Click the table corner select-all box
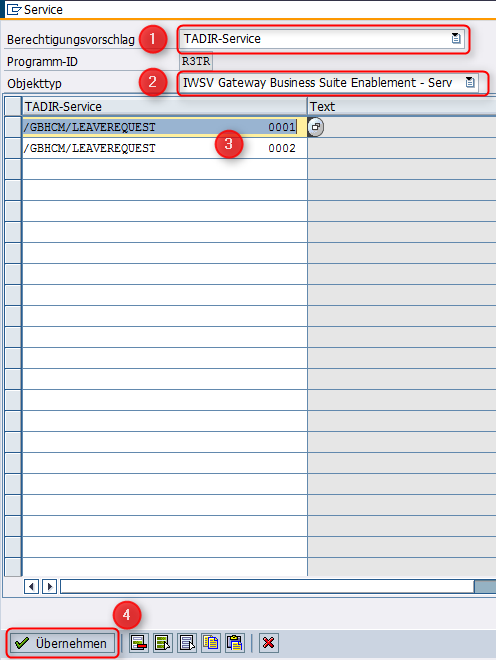This screenshot has height=660, width=496. pos(13,106)
